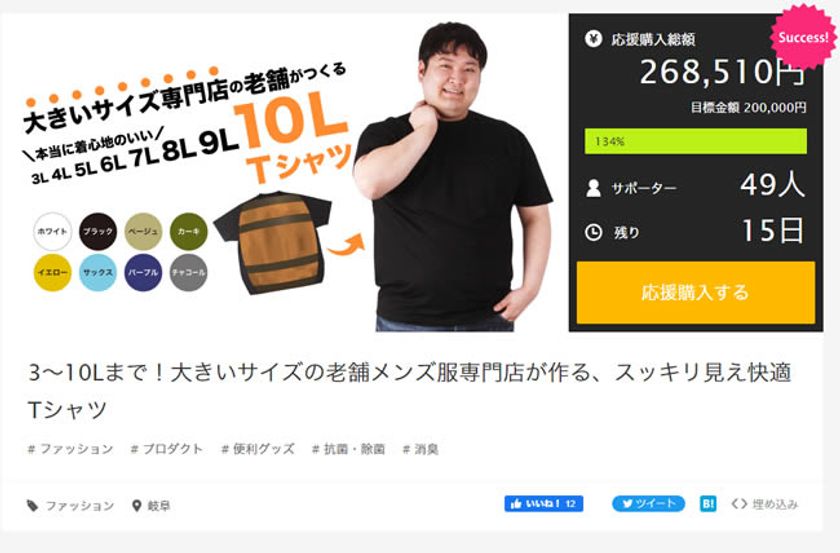
Task: Click the pink Success! badge
Action: 802,37
